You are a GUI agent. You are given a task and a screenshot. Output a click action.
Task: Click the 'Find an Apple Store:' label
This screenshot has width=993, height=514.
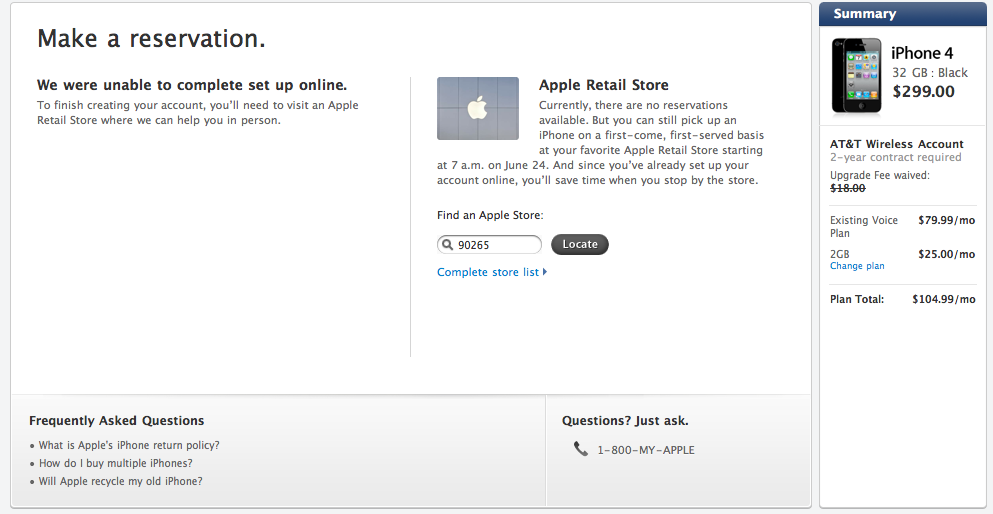490,215
